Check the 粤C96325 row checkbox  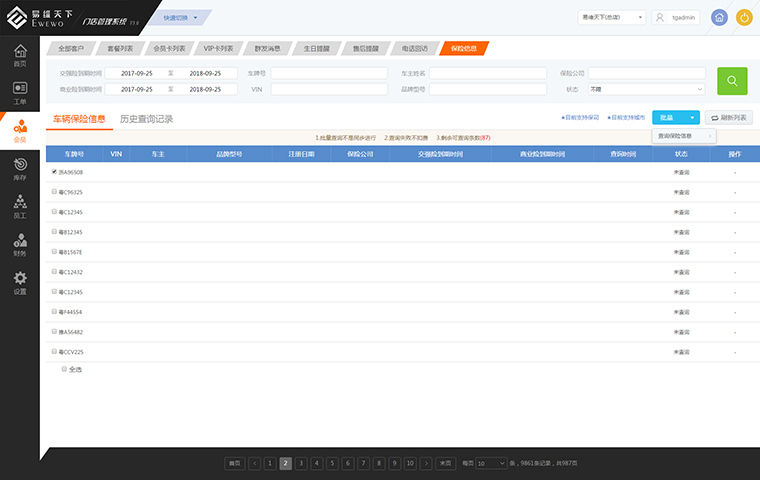pos(54,192)
